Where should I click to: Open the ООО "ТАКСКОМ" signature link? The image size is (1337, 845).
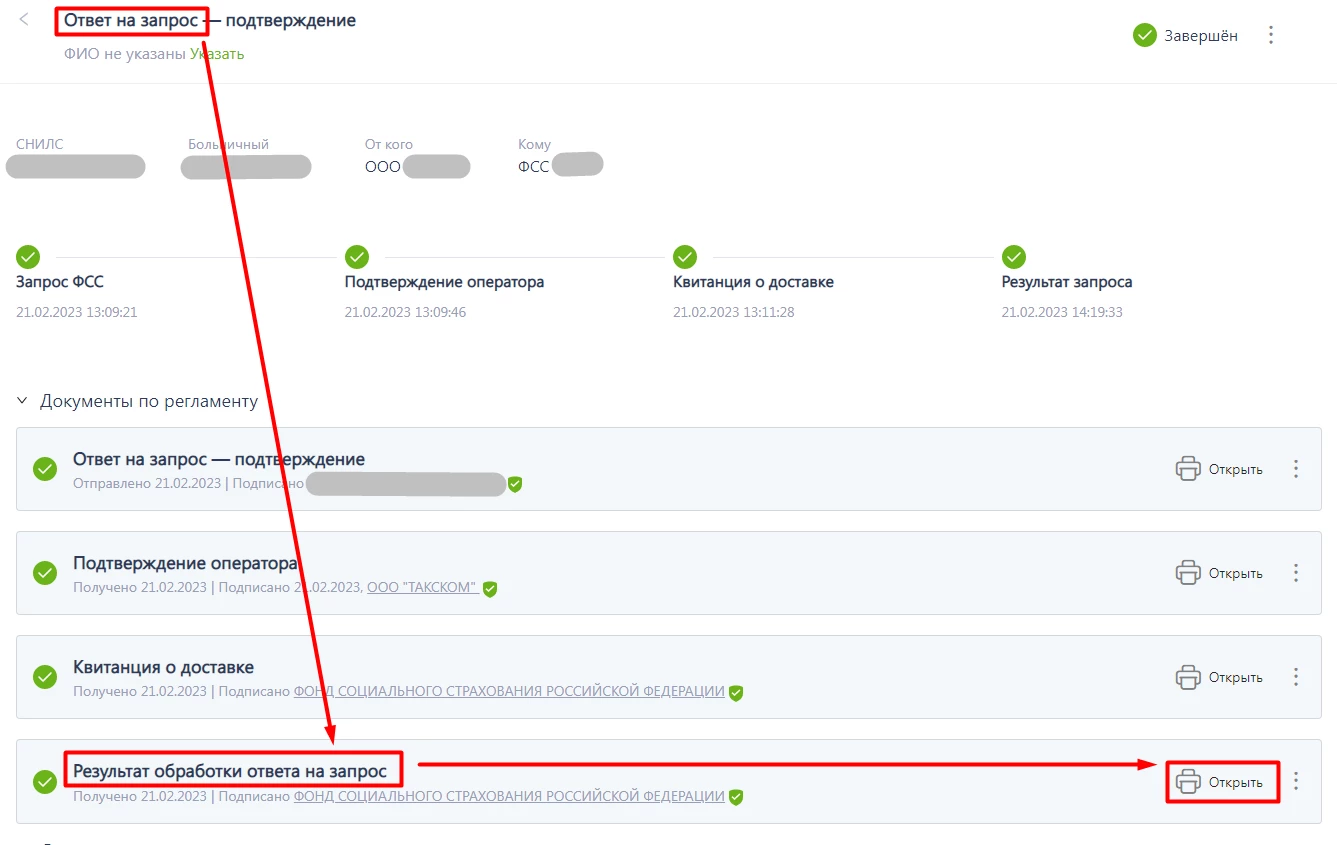tap(422, 588)
